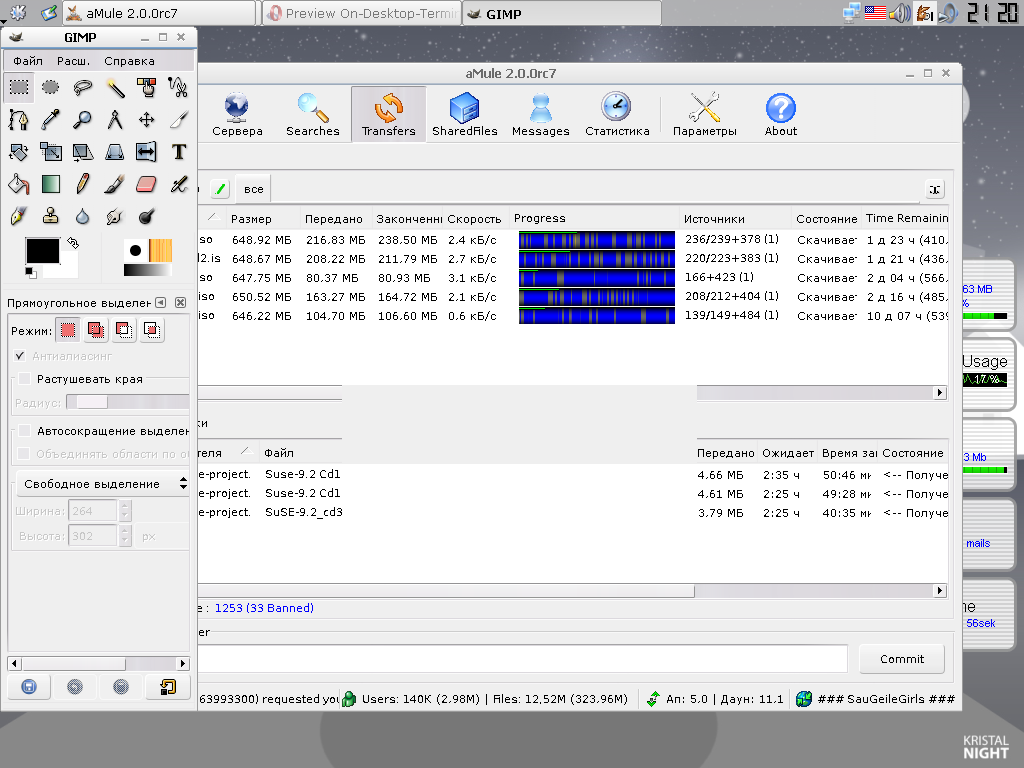Screen dimensions: 1024x768
Task: Open SharedFiles in aMule toolbar
Action: pos(464,115)
